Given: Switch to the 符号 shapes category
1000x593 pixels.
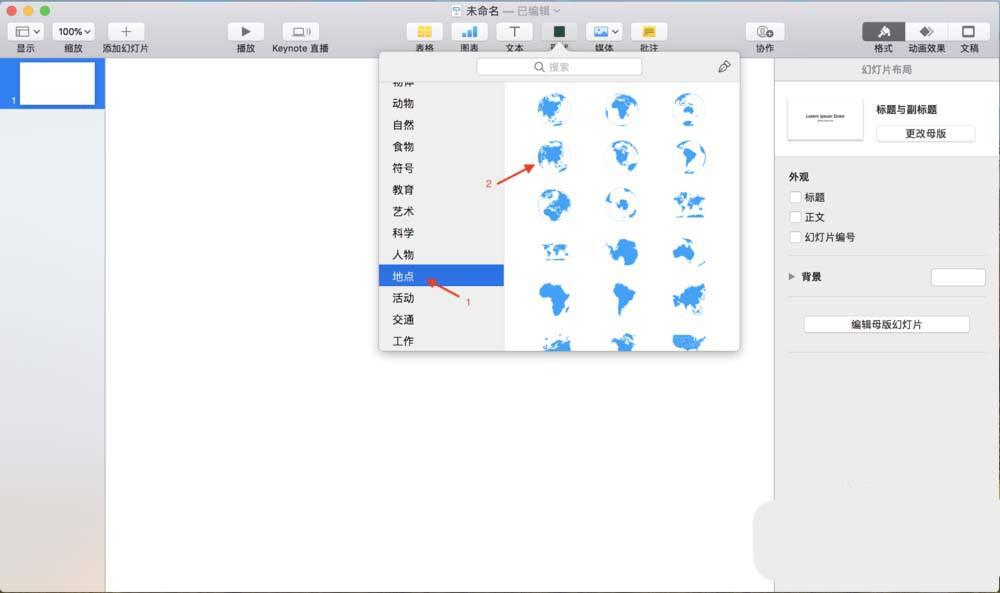Looking at the screenshot, I should (404, 168).
